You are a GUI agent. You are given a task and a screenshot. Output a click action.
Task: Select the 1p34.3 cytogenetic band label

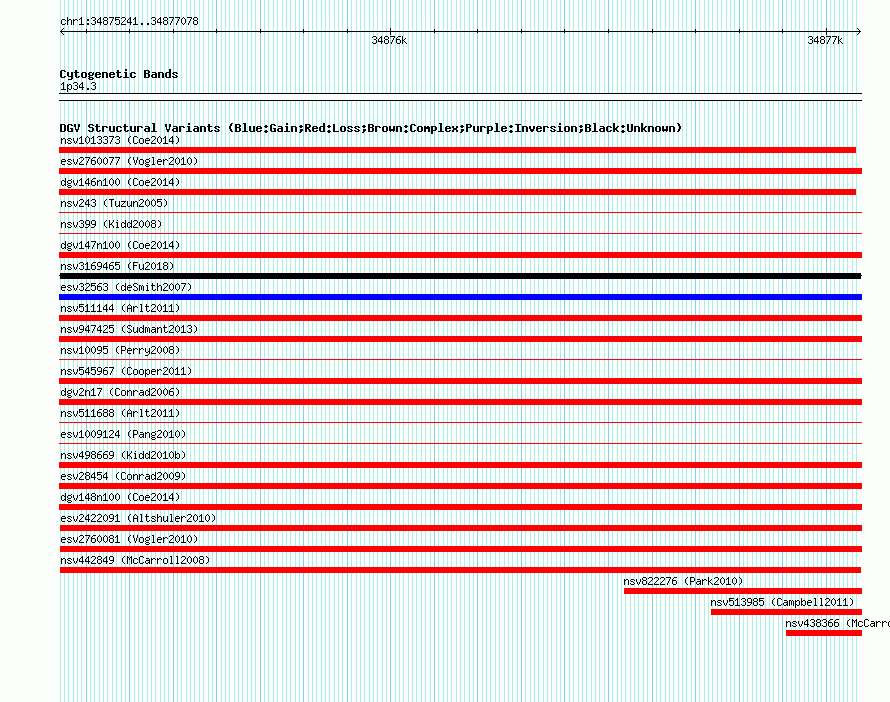click(78, 86)
